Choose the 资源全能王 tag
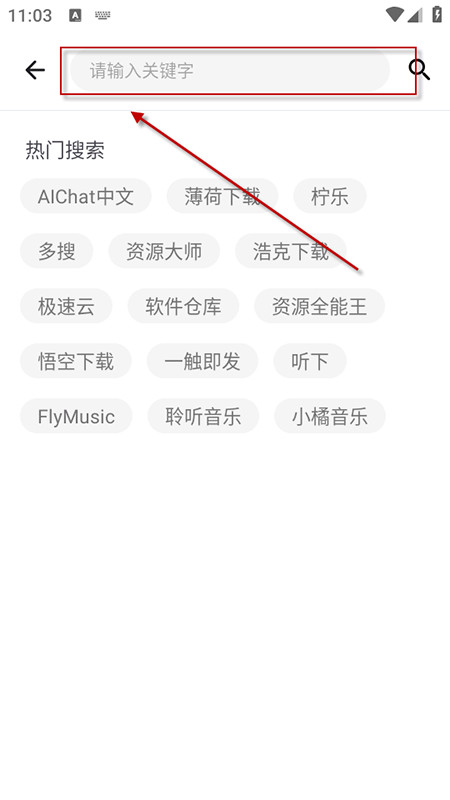Image resolution: width=450 pixels, height=800 pixels. click(x=319, y=306)
